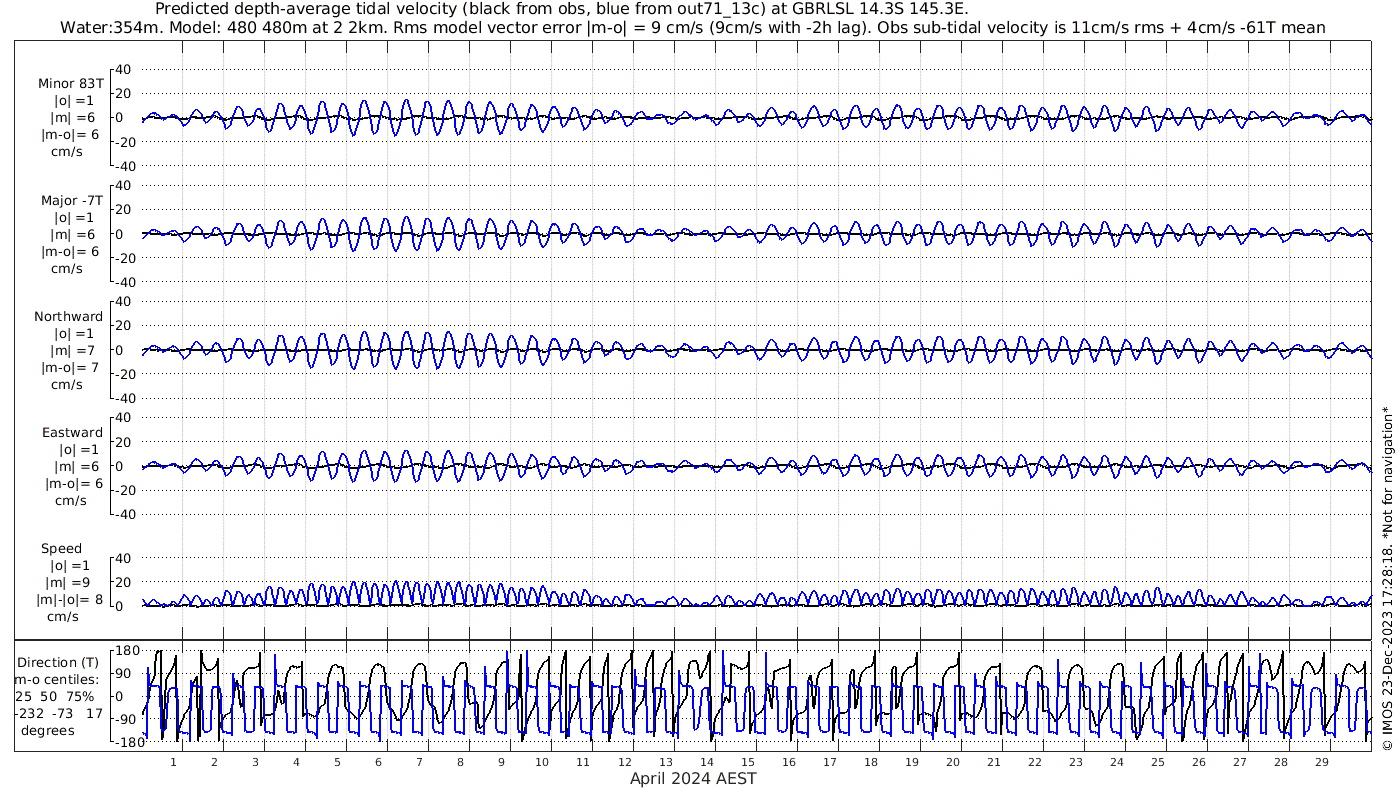
Task: Click the '-90' tick on Direction axis
Action: (127, 720)
